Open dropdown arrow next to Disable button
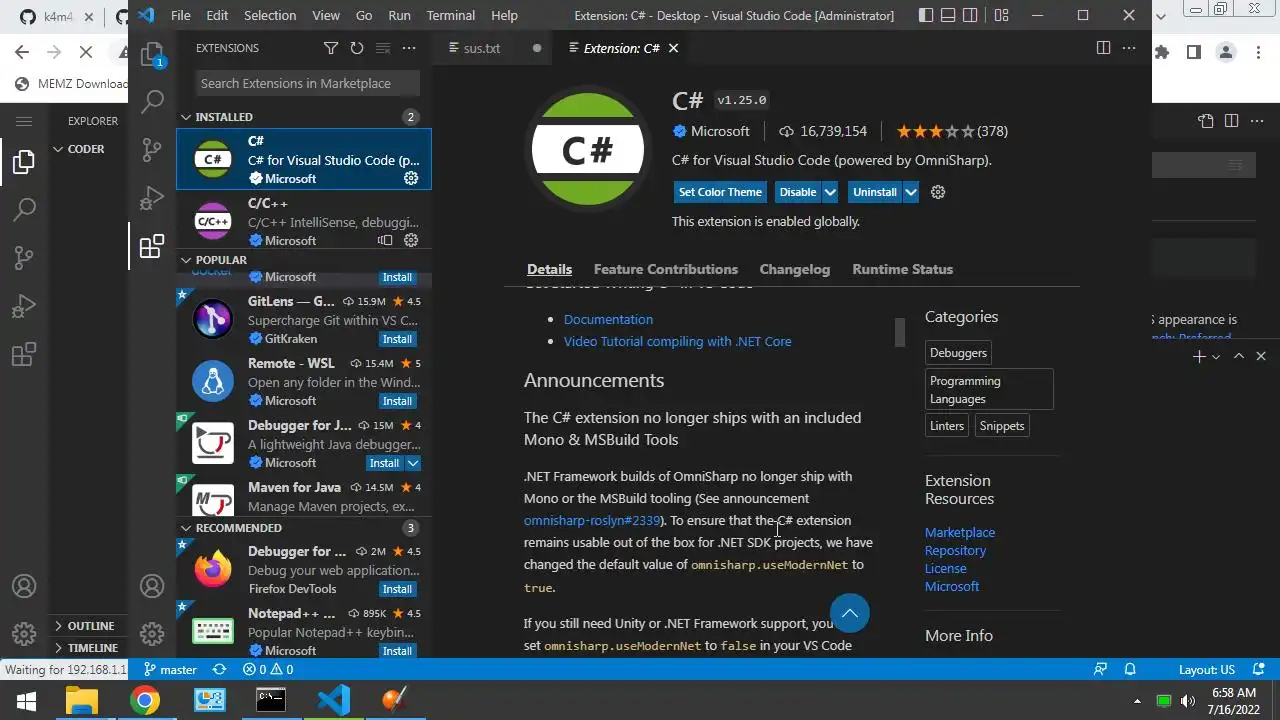This screenshot has height=720, width=1280. pyautogui.click(x=830, y=192)
